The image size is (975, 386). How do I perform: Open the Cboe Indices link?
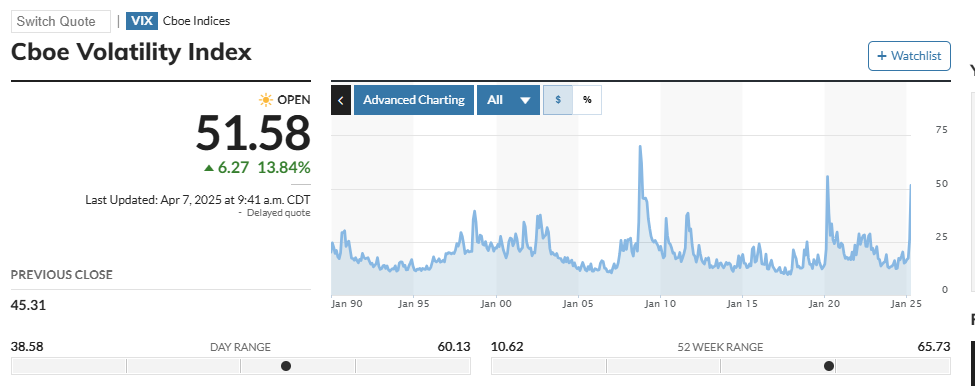pos(196,21)
